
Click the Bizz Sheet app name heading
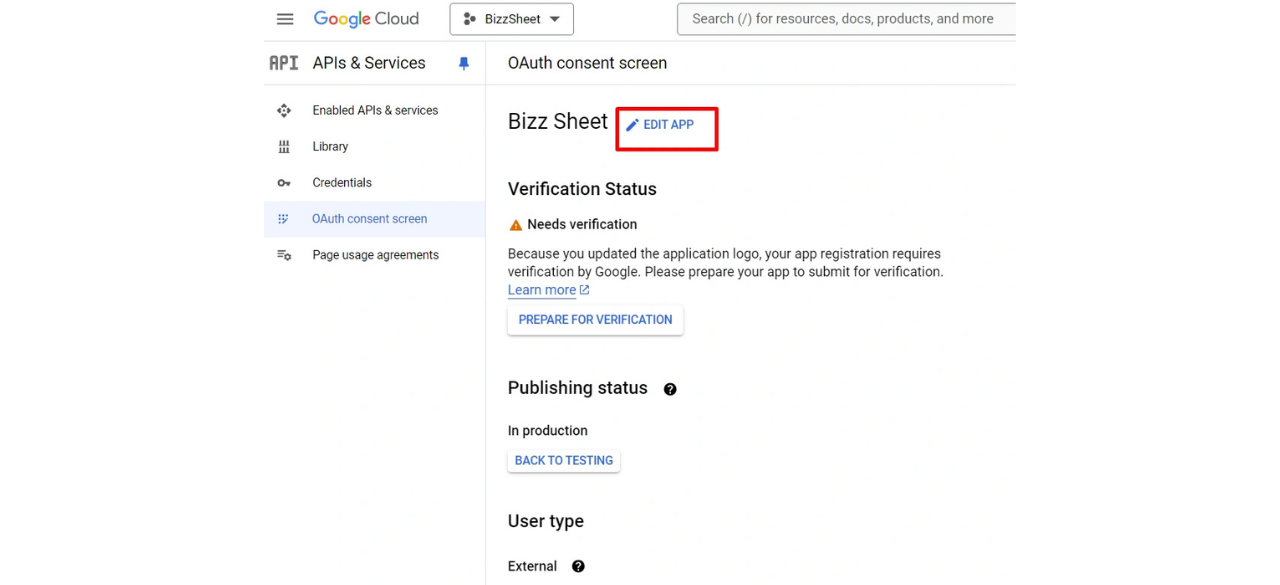[x=558, y=121]
